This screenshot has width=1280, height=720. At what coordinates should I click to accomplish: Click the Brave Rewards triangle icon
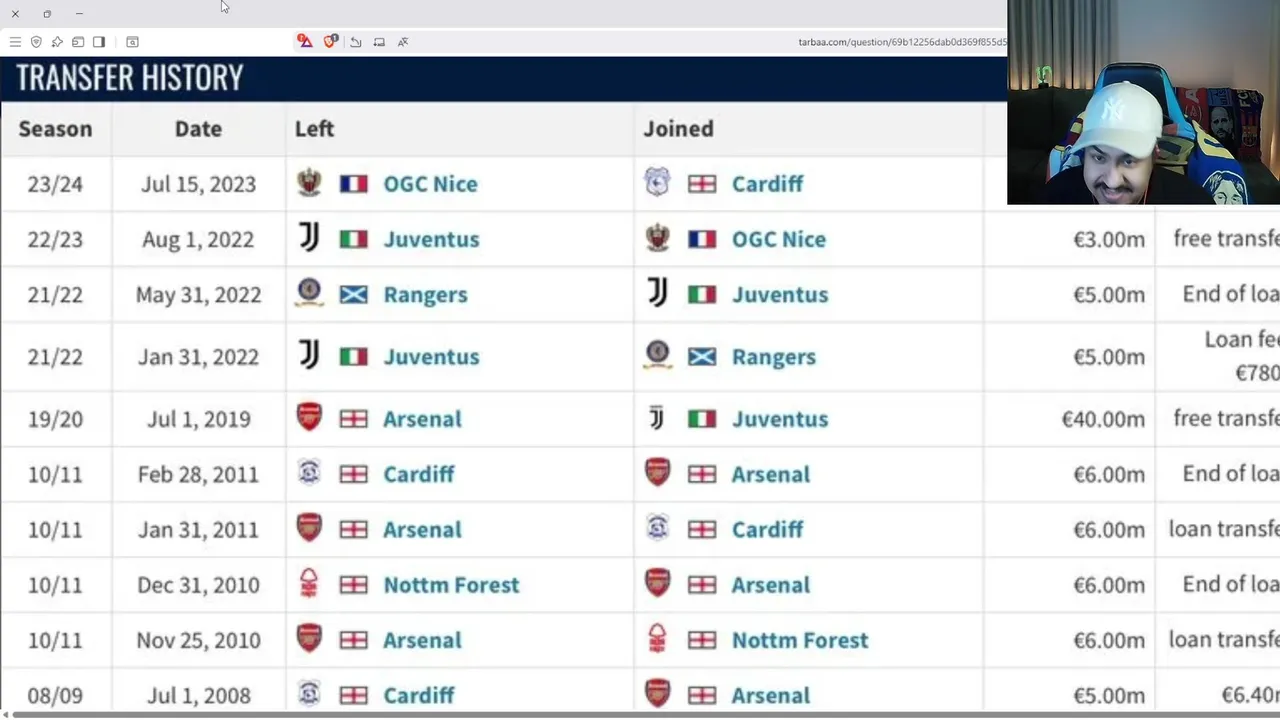click(305, 42)
